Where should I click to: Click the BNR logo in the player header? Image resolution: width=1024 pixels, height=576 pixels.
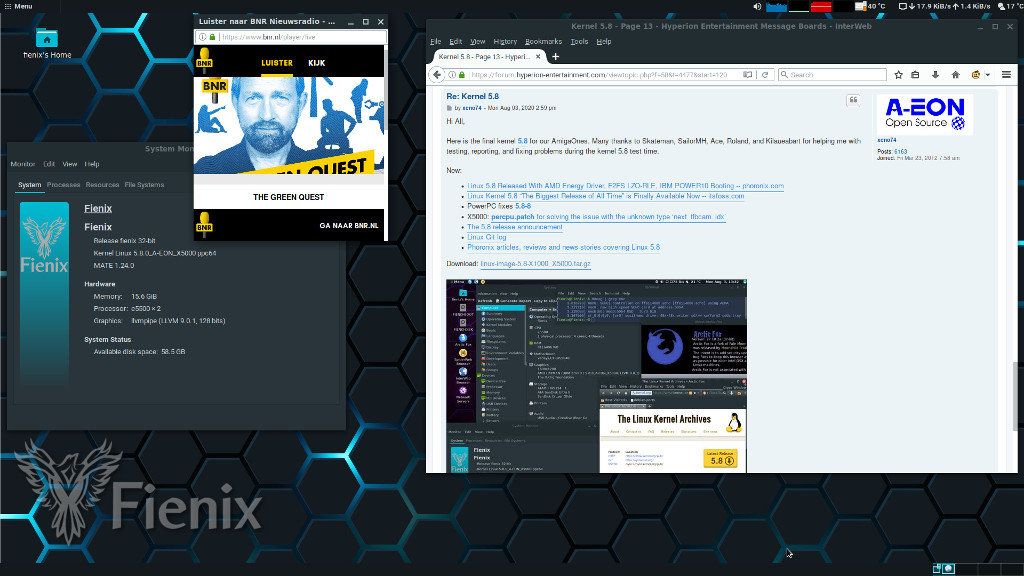[x=204, y=60]
